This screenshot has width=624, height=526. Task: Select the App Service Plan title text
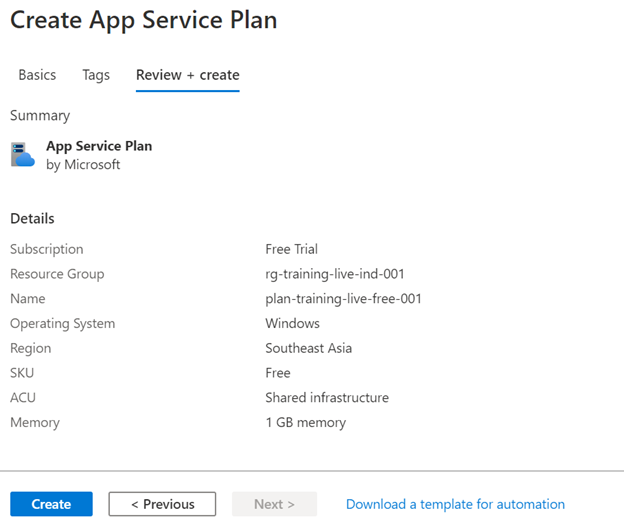[x=99, y=146]
